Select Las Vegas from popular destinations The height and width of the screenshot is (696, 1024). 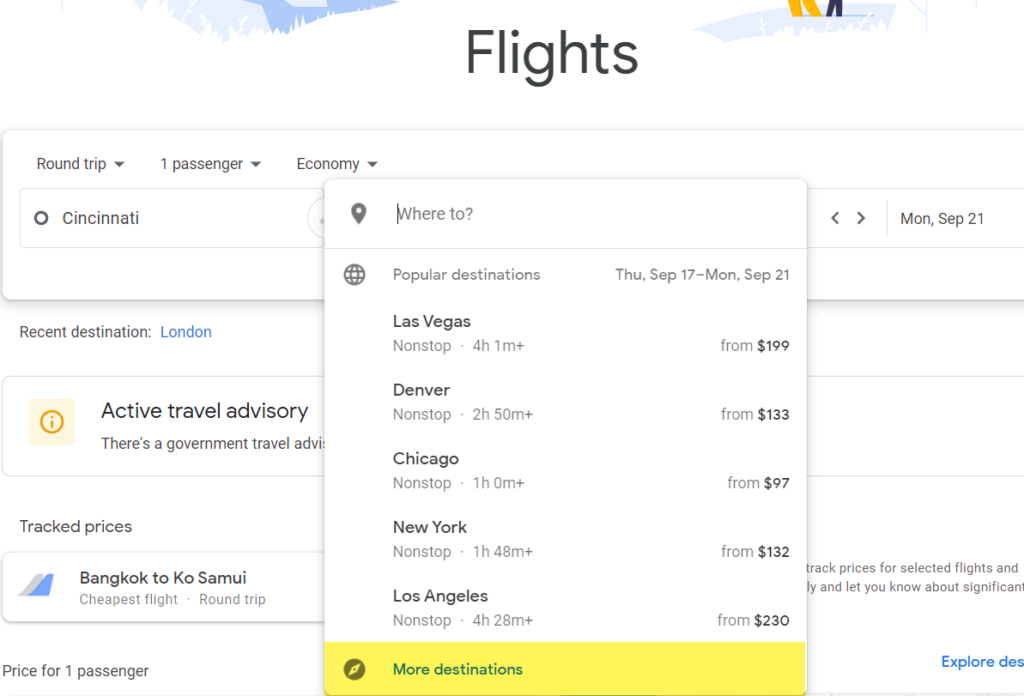tap(566, 333)
